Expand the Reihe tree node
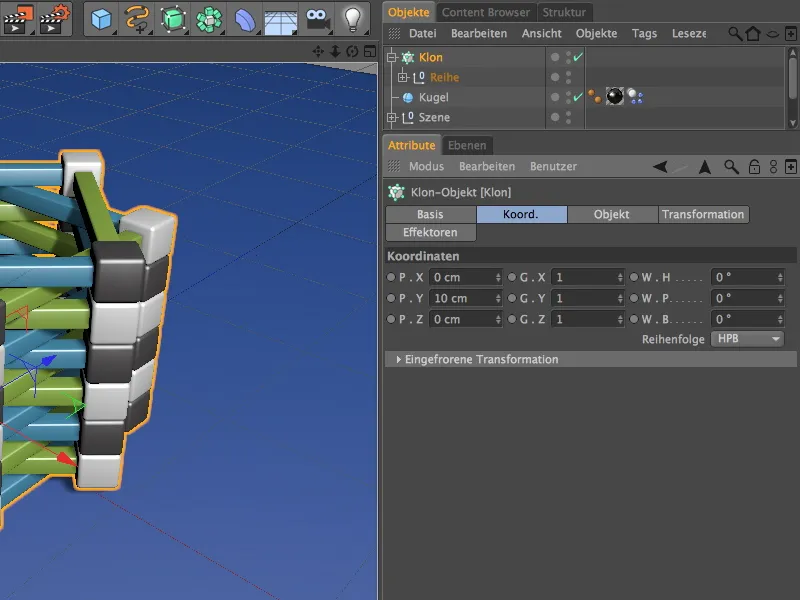 click(x=403, y=77)
